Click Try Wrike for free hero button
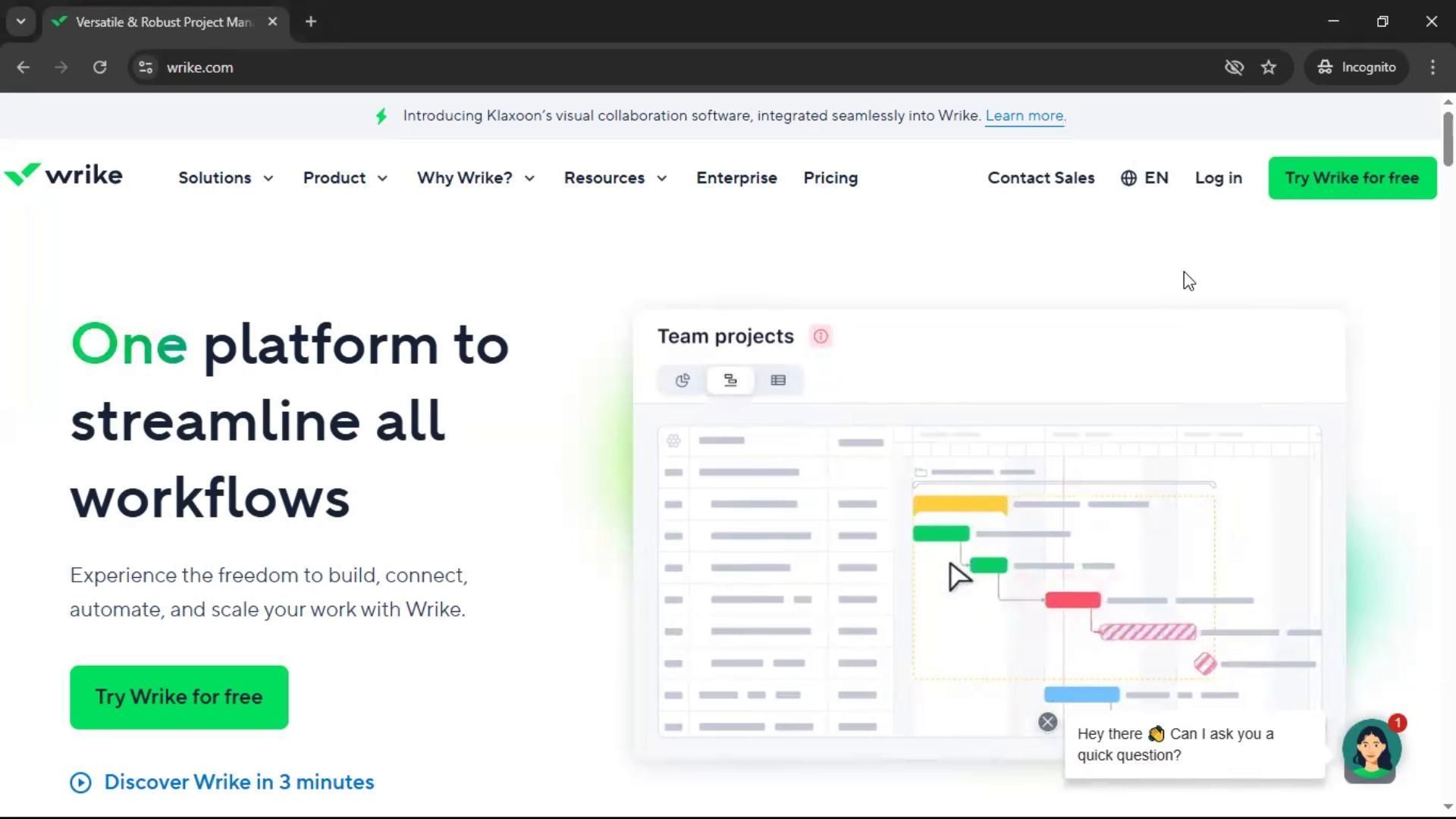This screenshot has height=819, width=1456. click(x=179, y=697)
